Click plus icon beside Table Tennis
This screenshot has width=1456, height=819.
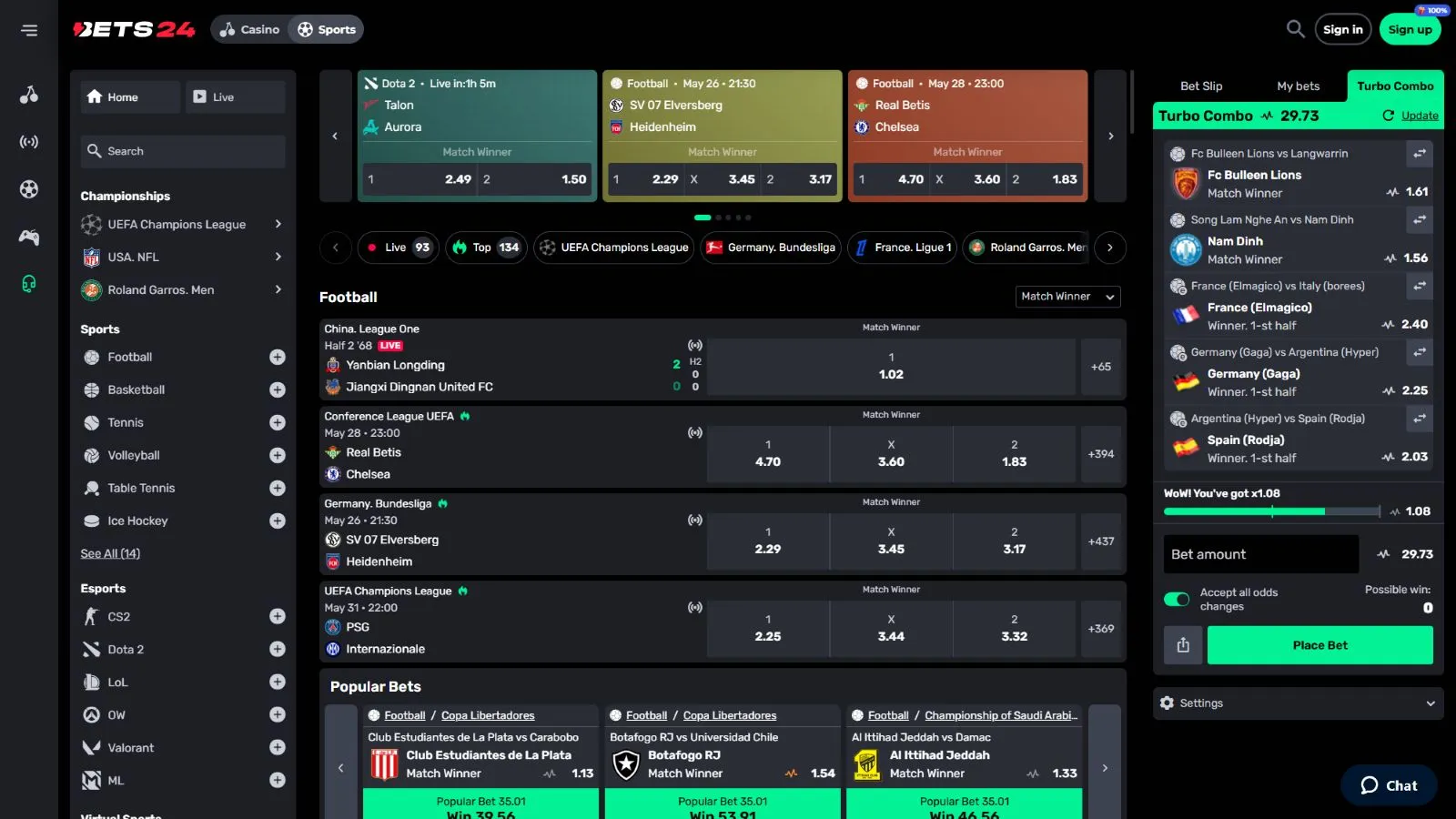pyautogui.click(x=278, y=489)
